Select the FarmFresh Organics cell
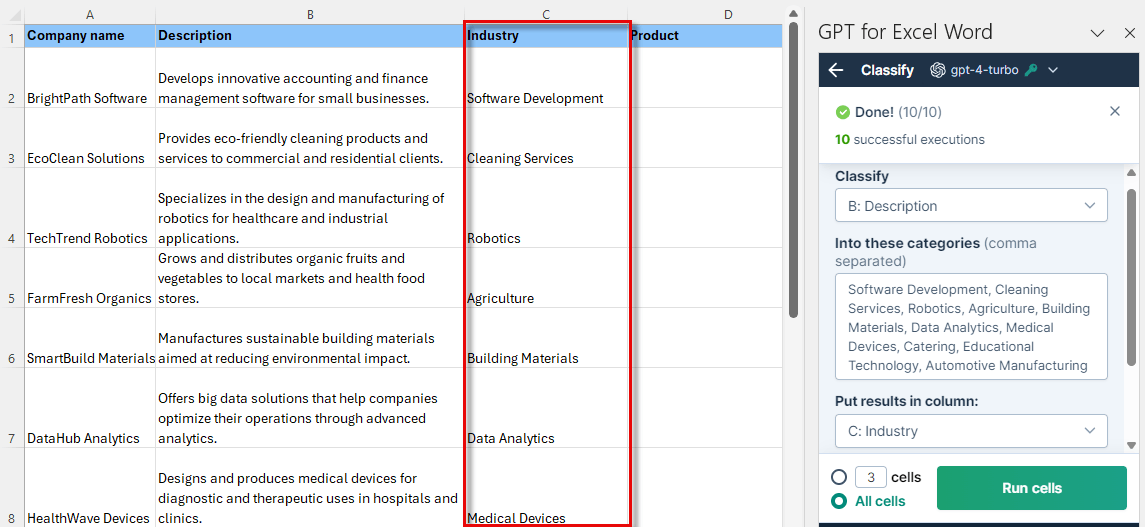 point(90,278)
